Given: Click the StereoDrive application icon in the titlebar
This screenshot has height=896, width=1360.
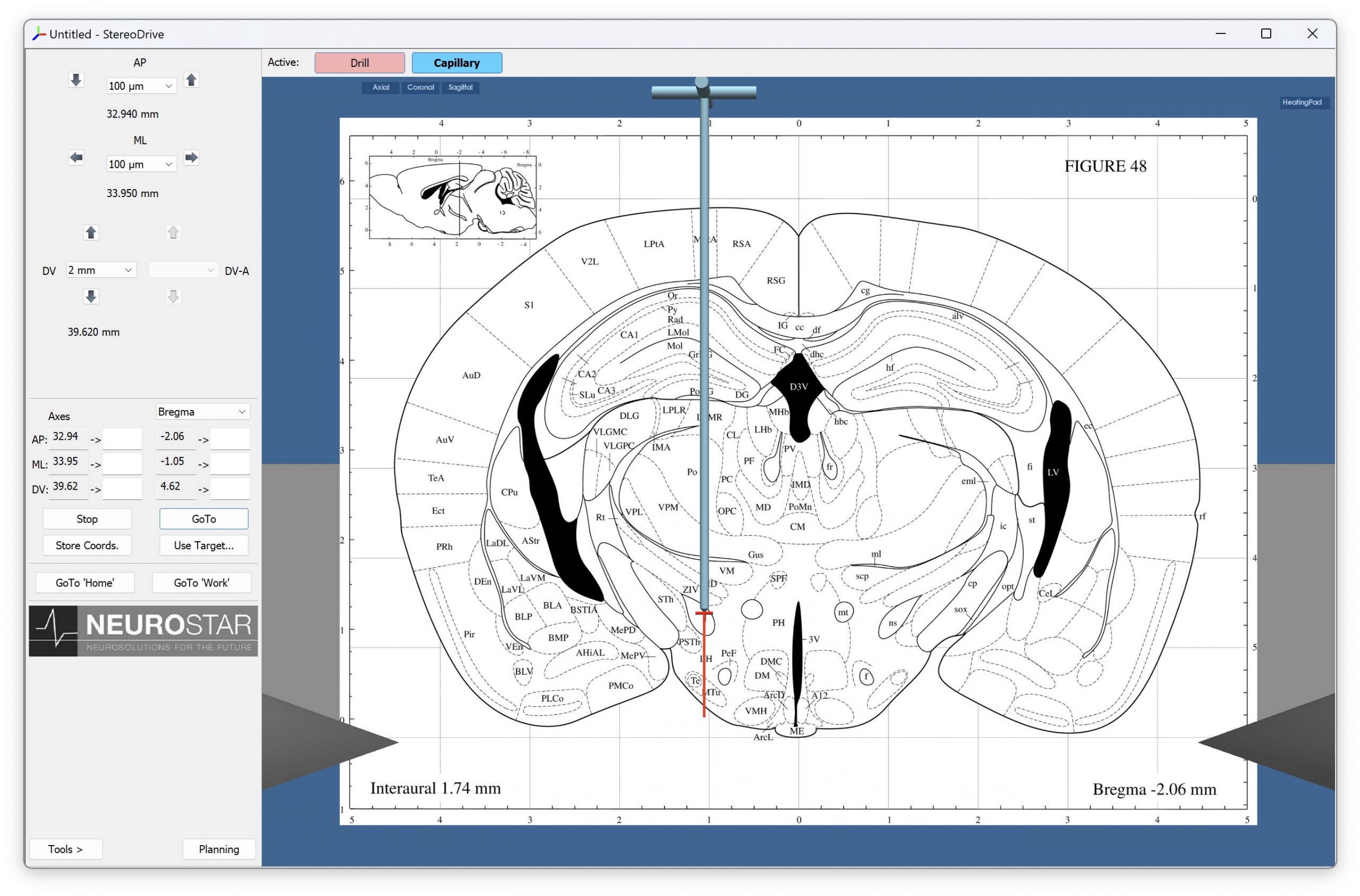Looking at the screenshot, I should tap(38, 33).
